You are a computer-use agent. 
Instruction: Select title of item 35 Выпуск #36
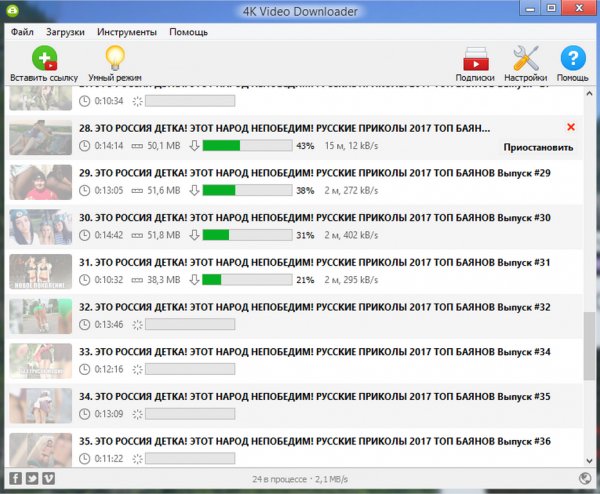[x=315, y=442]
